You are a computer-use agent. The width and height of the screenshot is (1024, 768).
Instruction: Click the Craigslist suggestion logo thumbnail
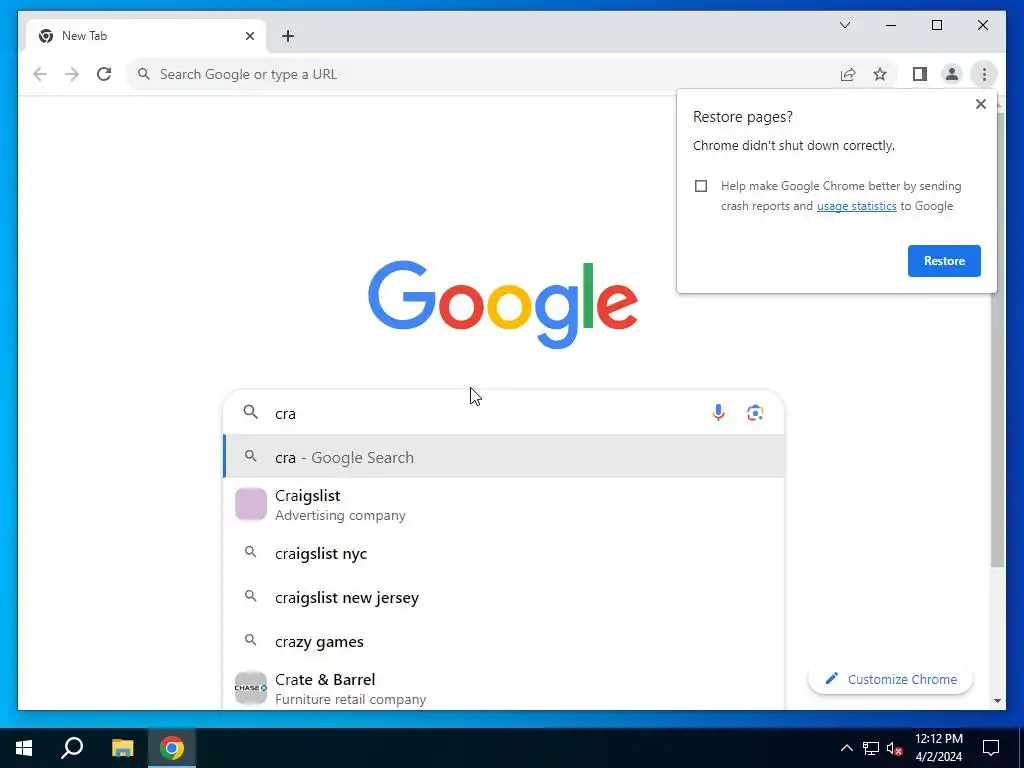click(x=251, y=504)
